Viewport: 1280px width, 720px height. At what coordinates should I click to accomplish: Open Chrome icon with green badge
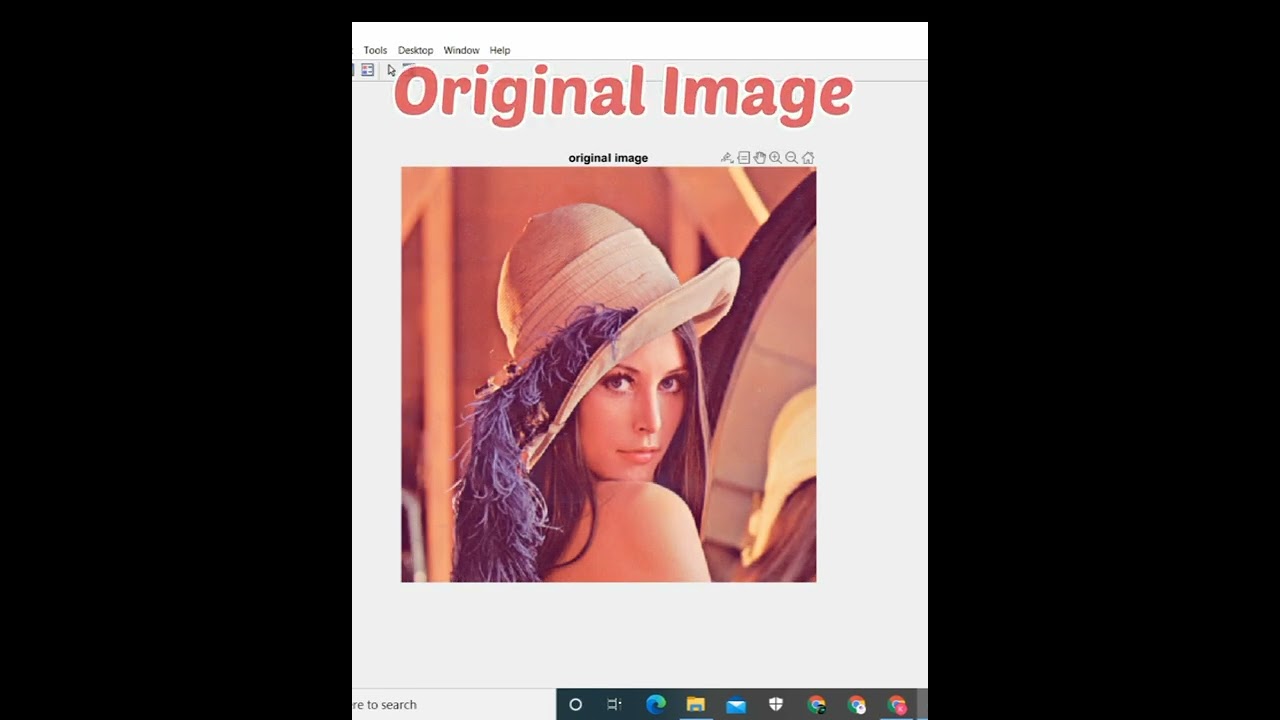click(x=816, y=704)
